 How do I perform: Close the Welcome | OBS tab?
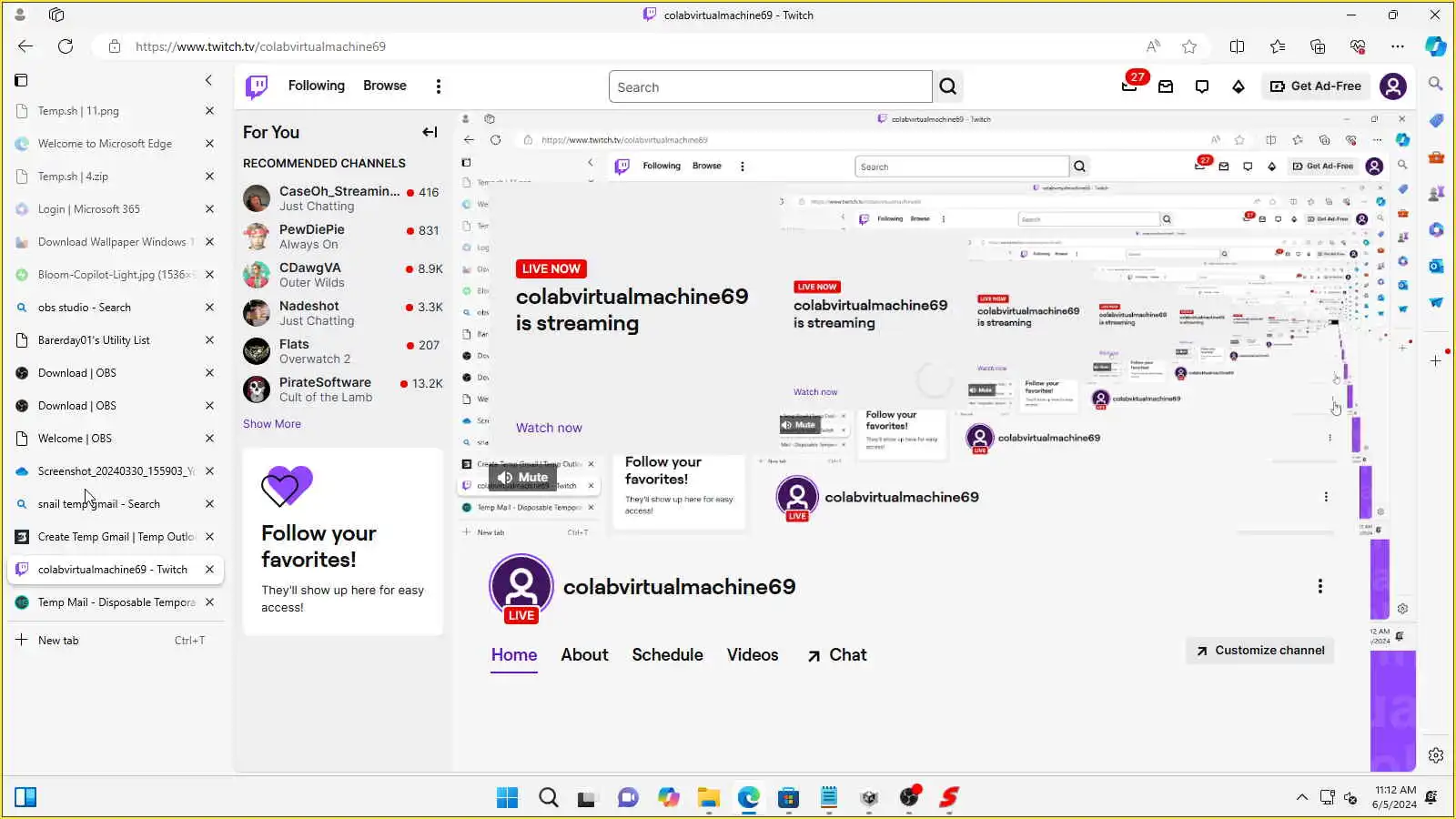209,439
